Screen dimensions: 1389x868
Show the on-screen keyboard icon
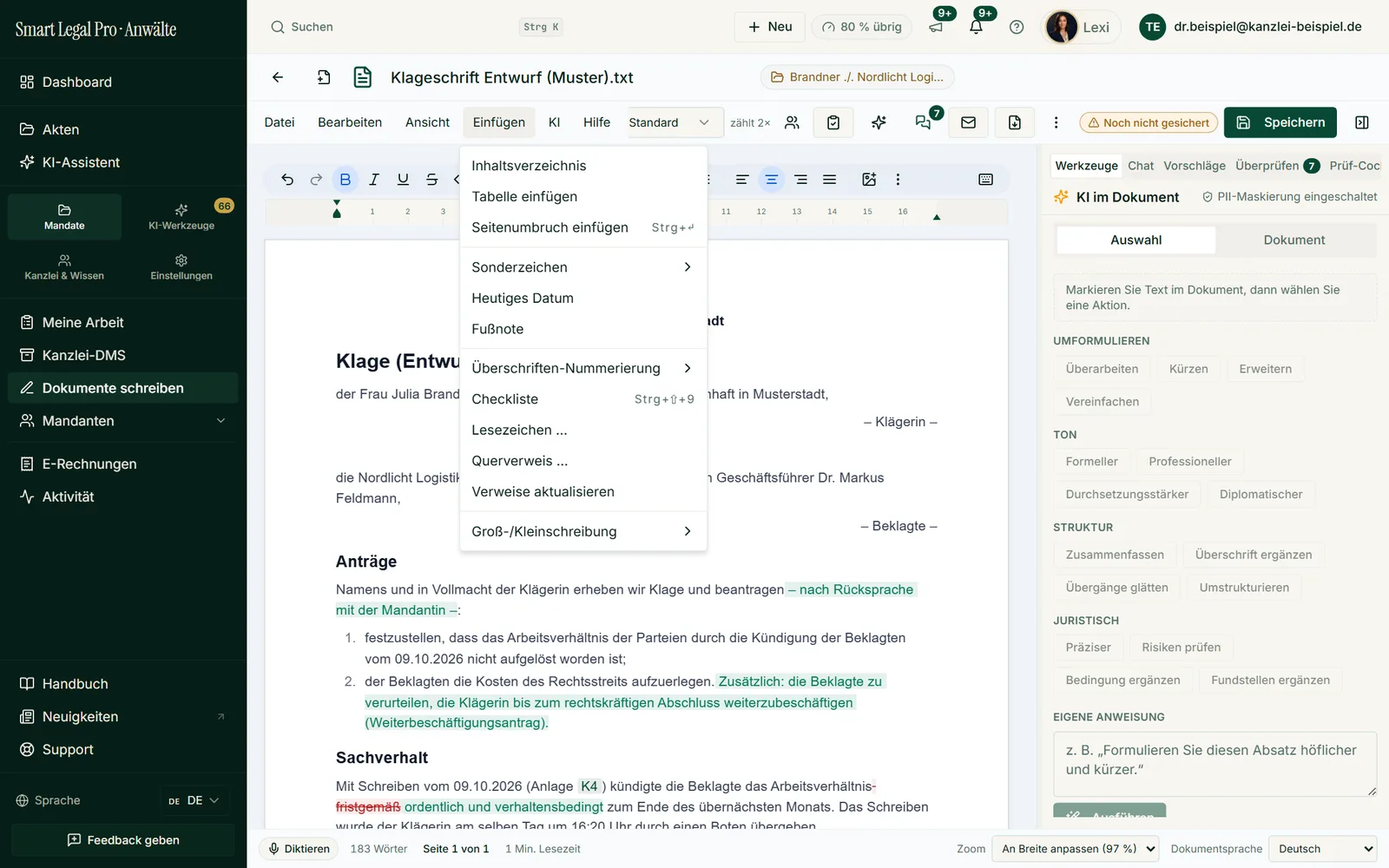985,180
